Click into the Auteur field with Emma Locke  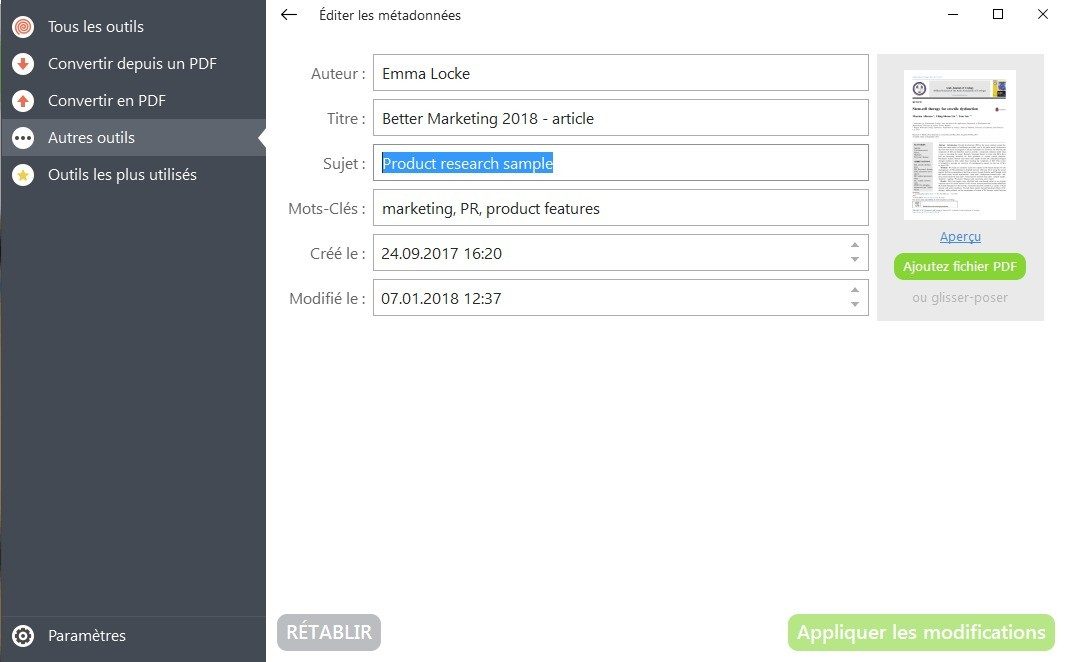coord(621,73)
